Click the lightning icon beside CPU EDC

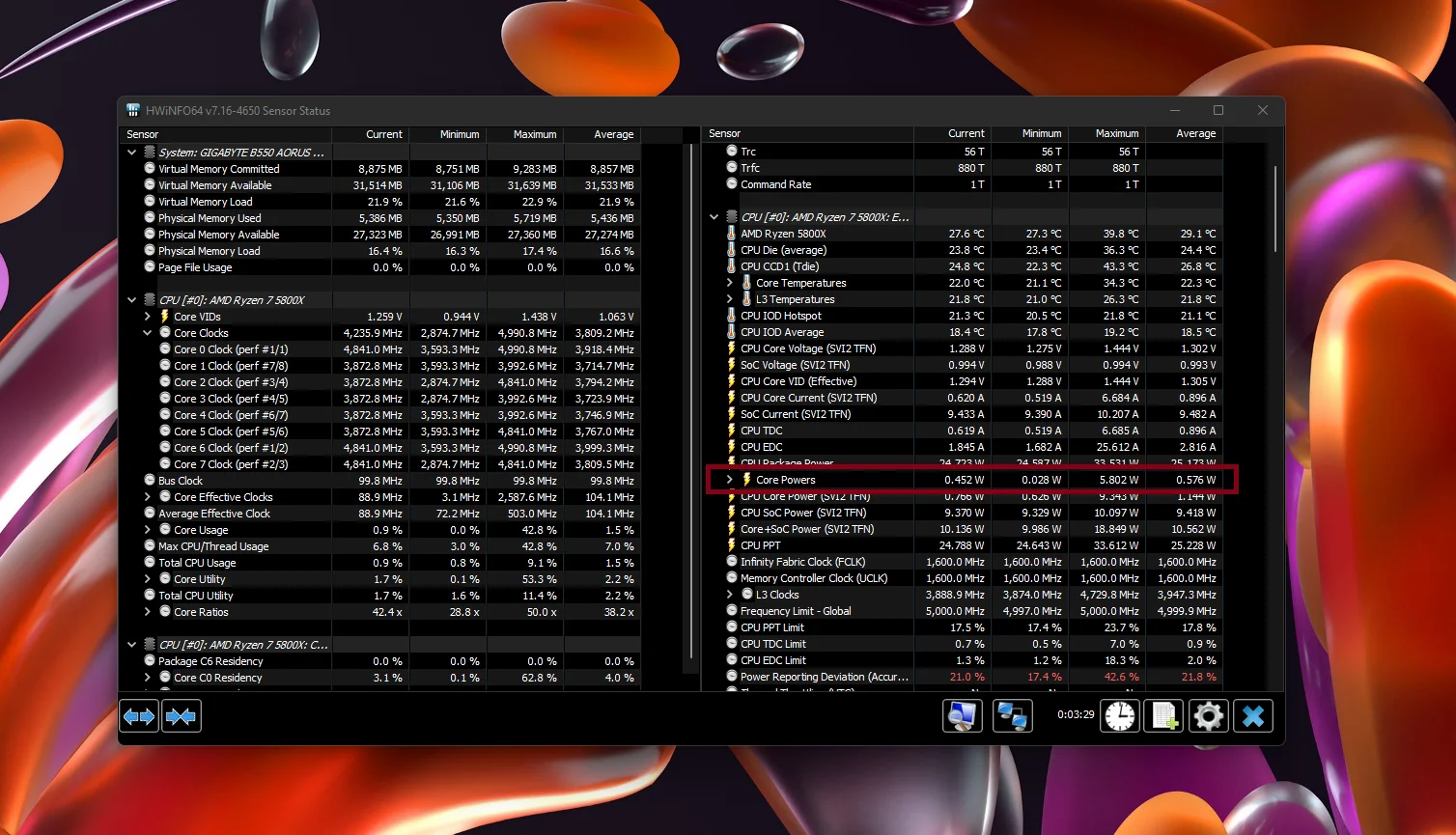732,447
